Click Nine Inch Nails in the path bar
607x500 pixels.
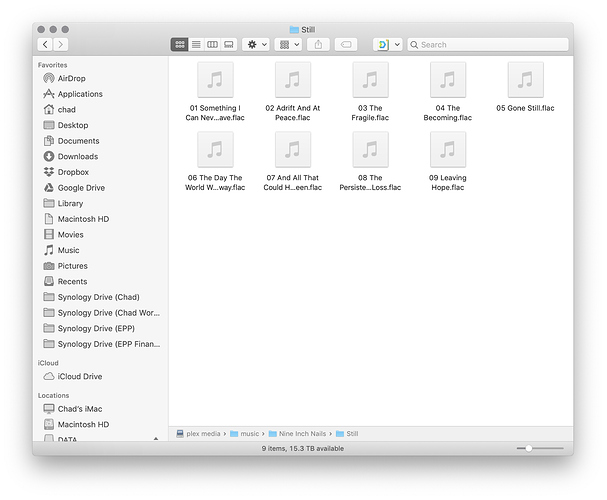(x=298, y=433)
